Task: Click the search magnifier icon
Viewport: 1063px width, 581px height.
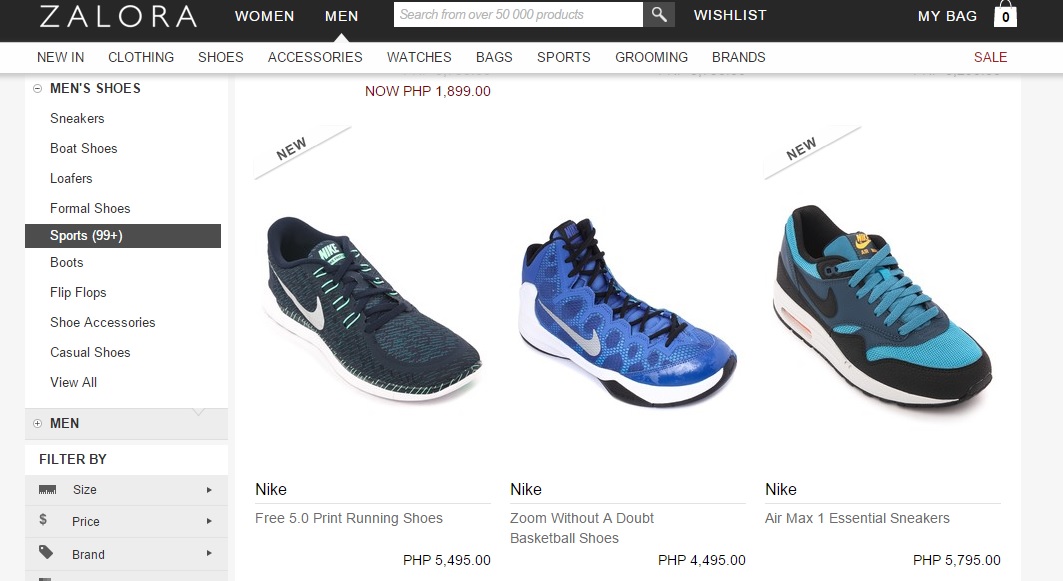Action: click(658, 14)
